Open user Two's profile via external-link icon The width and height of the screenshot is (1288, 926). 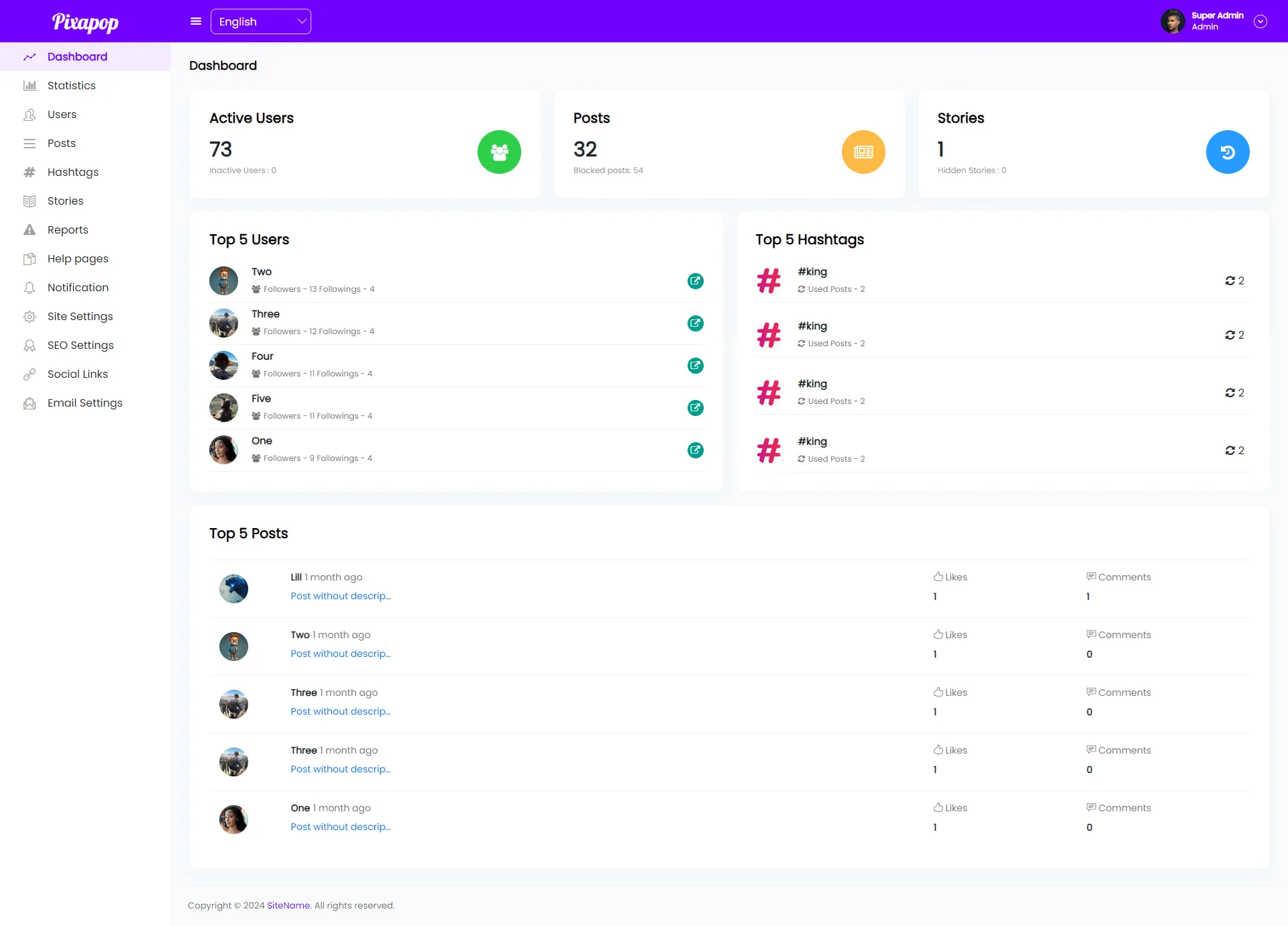tap(695, 281)
